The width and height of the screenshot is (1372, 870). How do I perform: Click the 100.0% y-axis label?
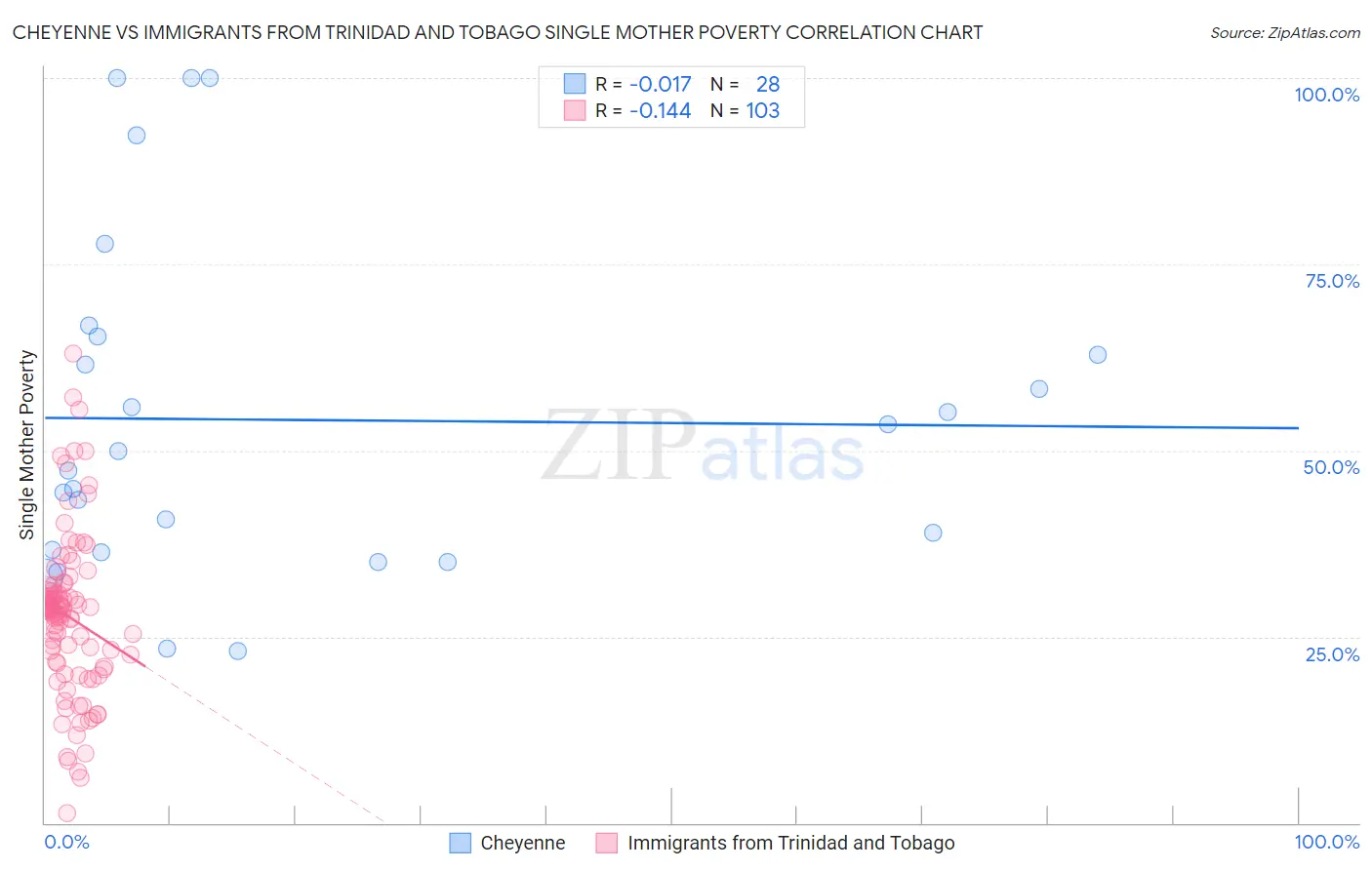1327,95
